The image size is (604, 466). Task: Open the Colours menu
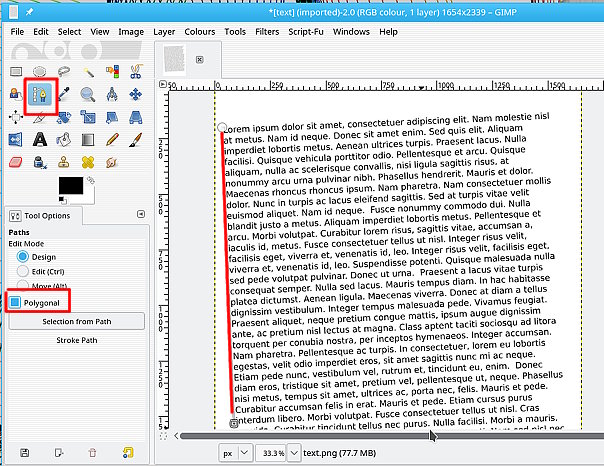[x=200, y=32]
